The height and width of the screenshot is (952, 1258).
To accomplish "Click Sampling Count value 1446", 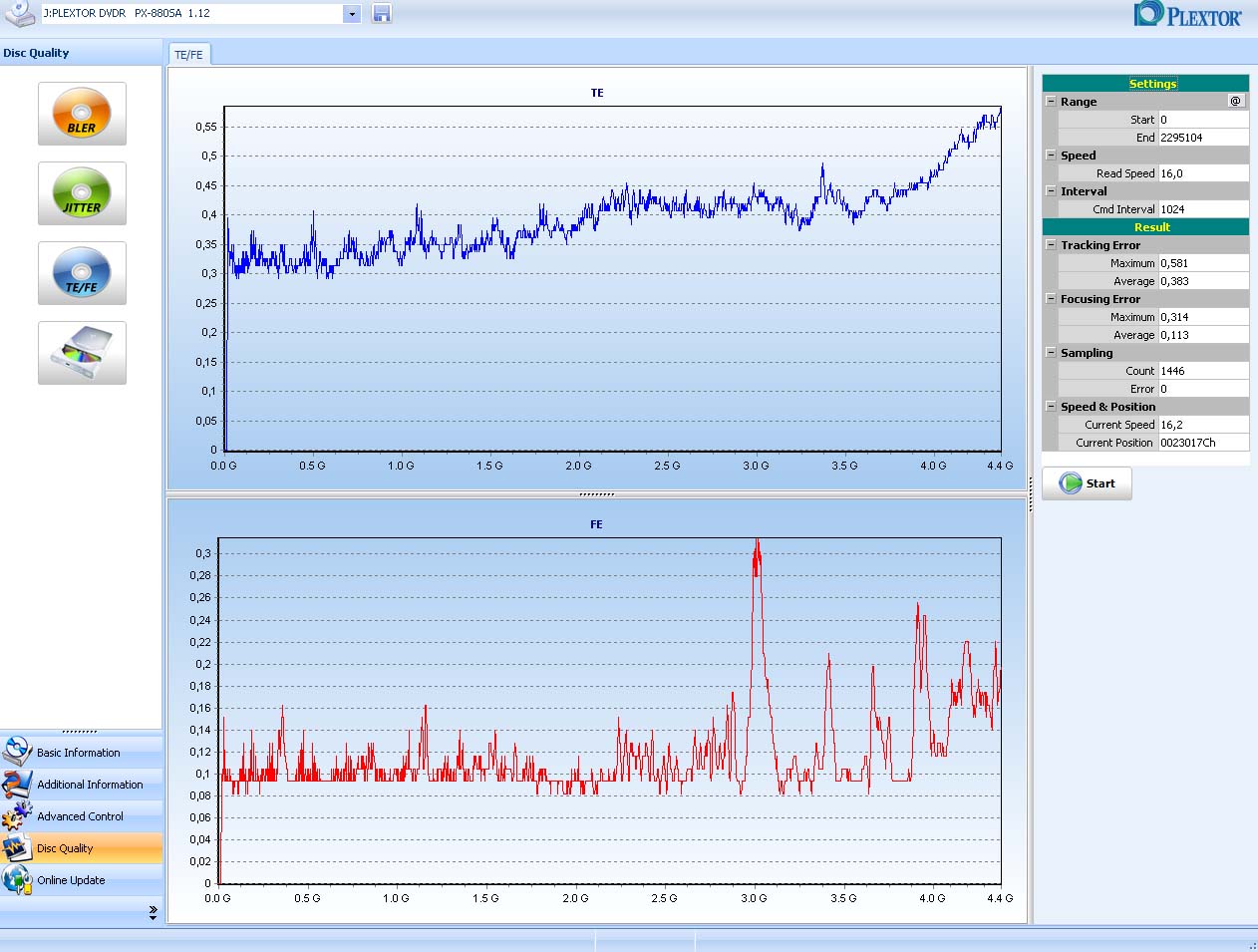I will [x=1203, y=371].
